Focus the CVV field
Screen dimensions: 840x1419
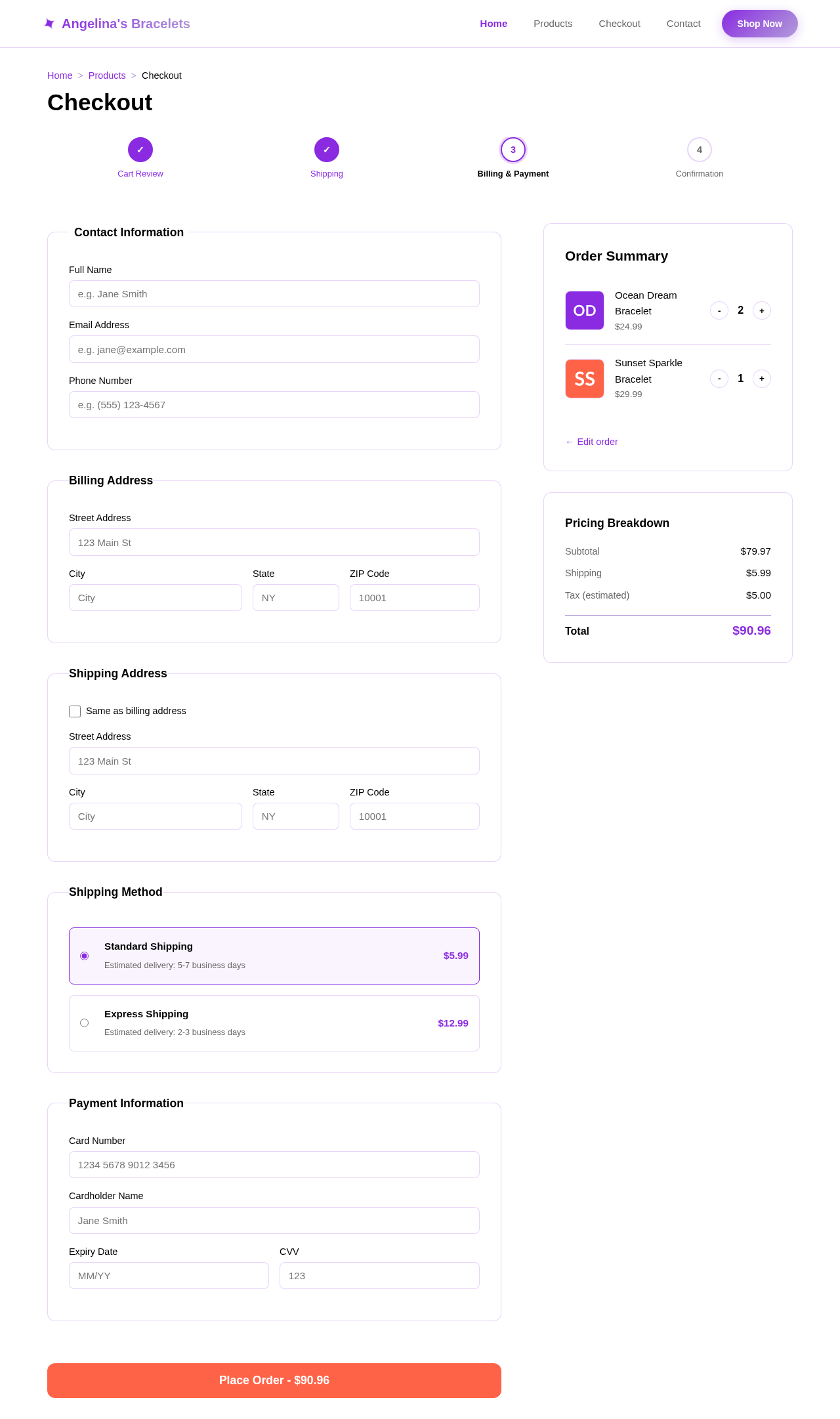(x=379, y=1276)
